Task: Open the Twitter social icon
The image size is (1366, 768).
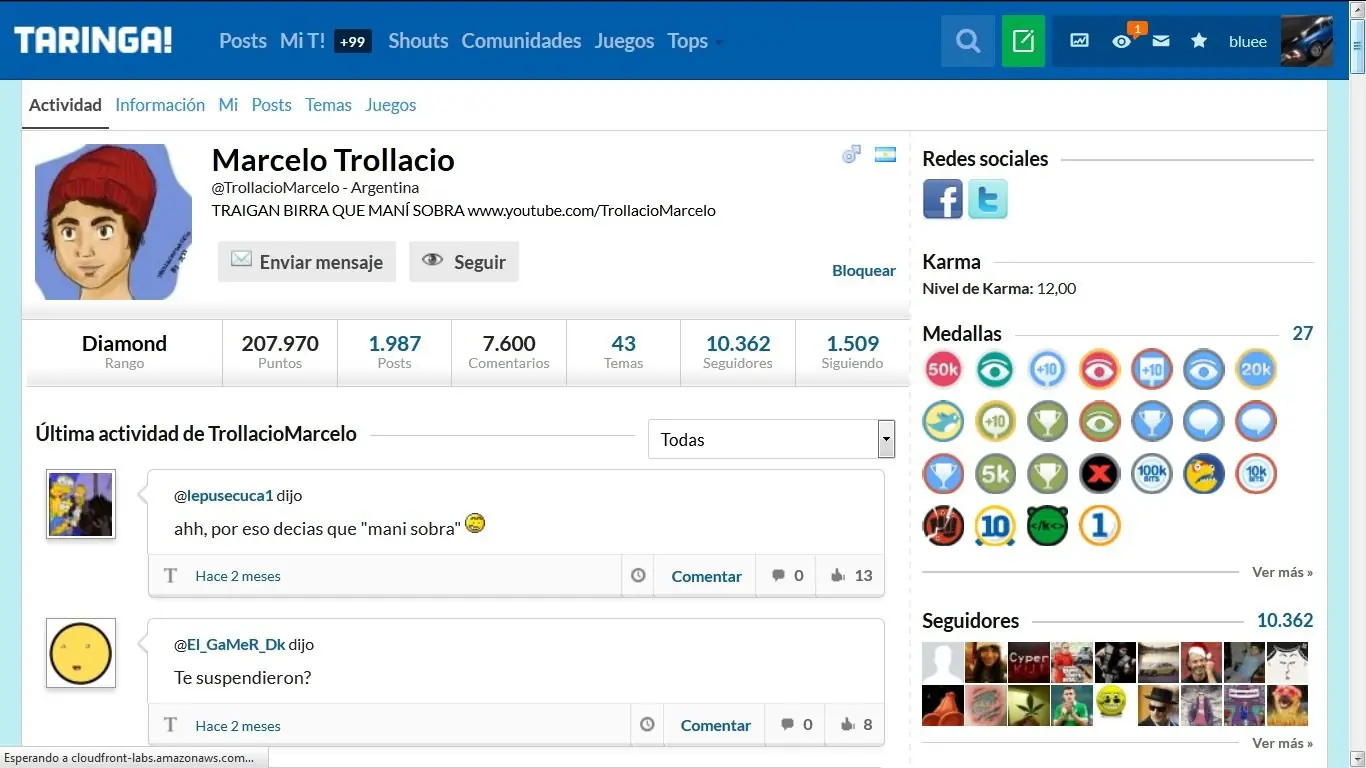Action: pos(987,199)
